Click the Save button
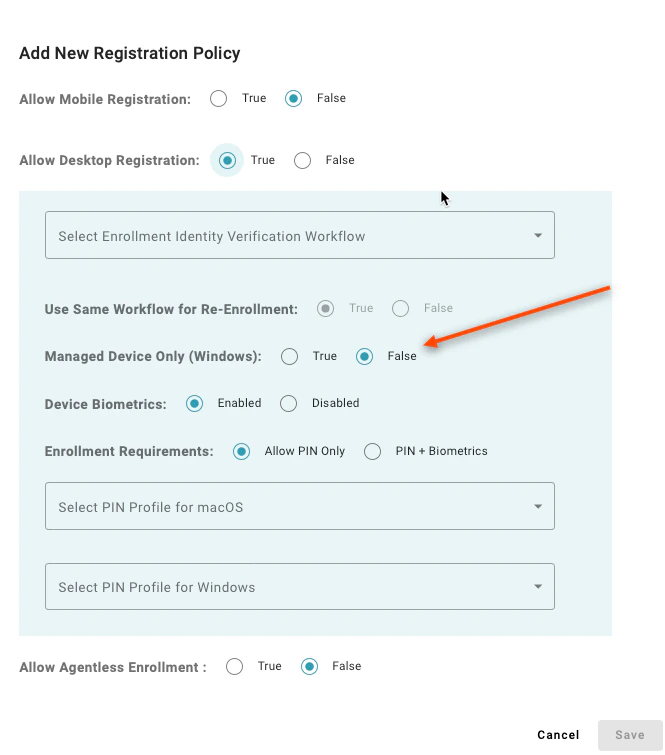The width and height of the screenshot is (665, 755). [x=630, y=735]
